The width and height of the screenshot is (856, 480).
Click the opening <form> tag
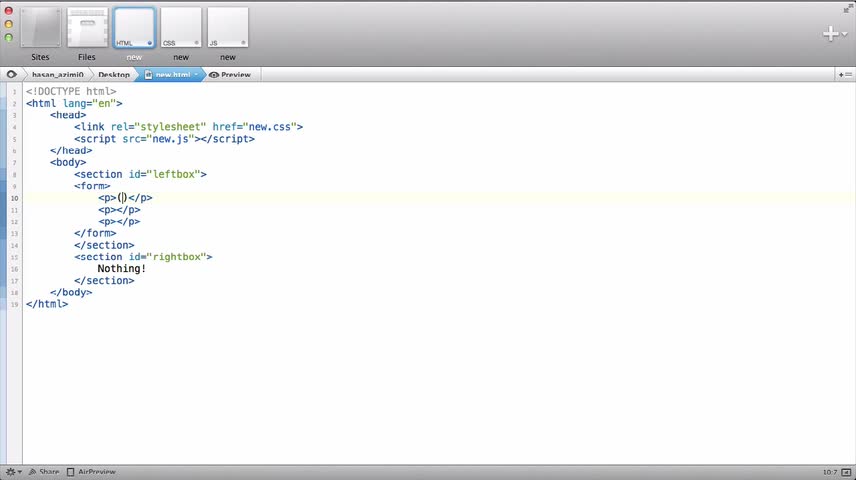(x=92, y=186)
